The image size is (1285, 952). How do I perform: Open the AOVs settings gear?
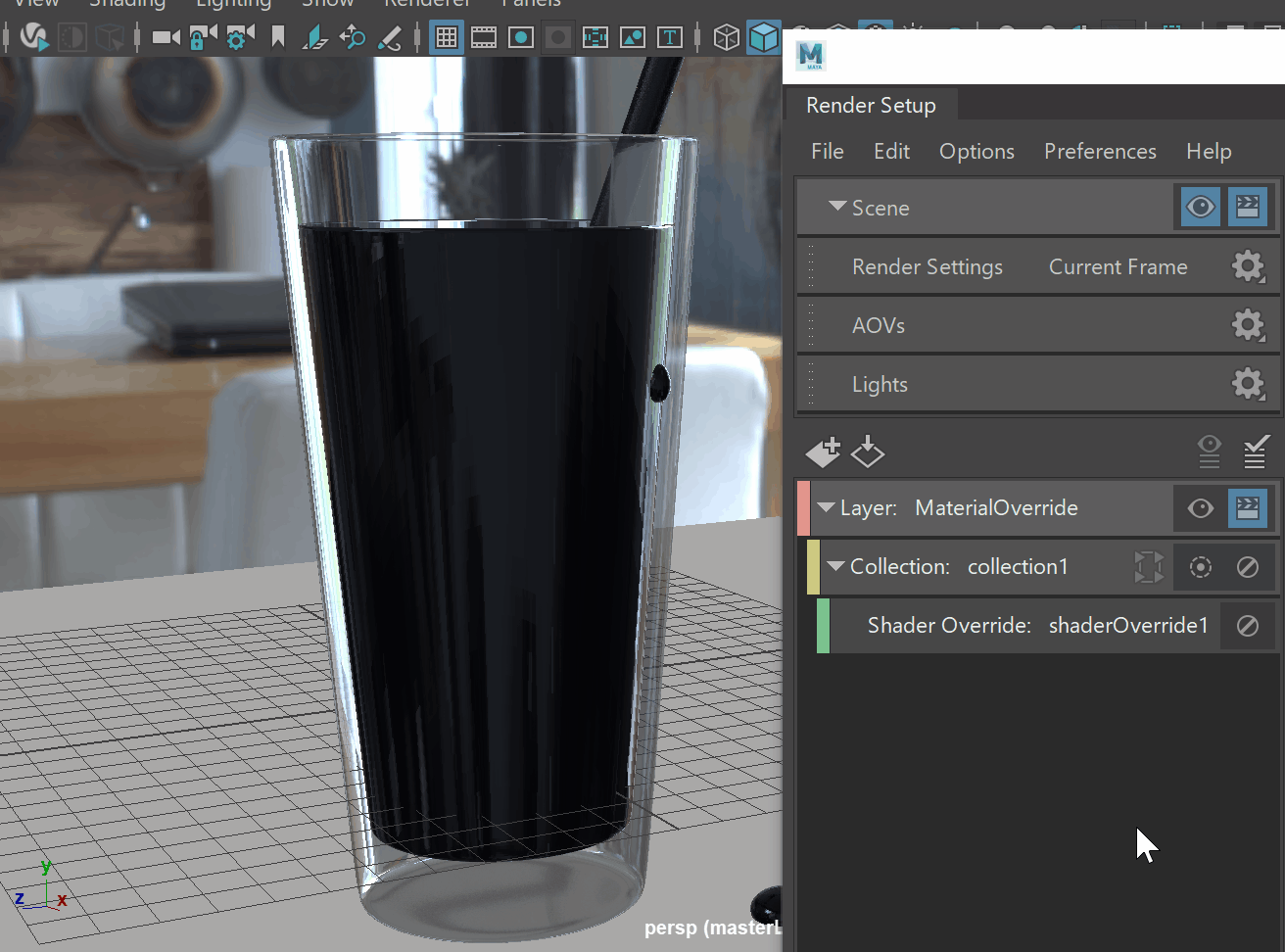(x=1248, y=325)
